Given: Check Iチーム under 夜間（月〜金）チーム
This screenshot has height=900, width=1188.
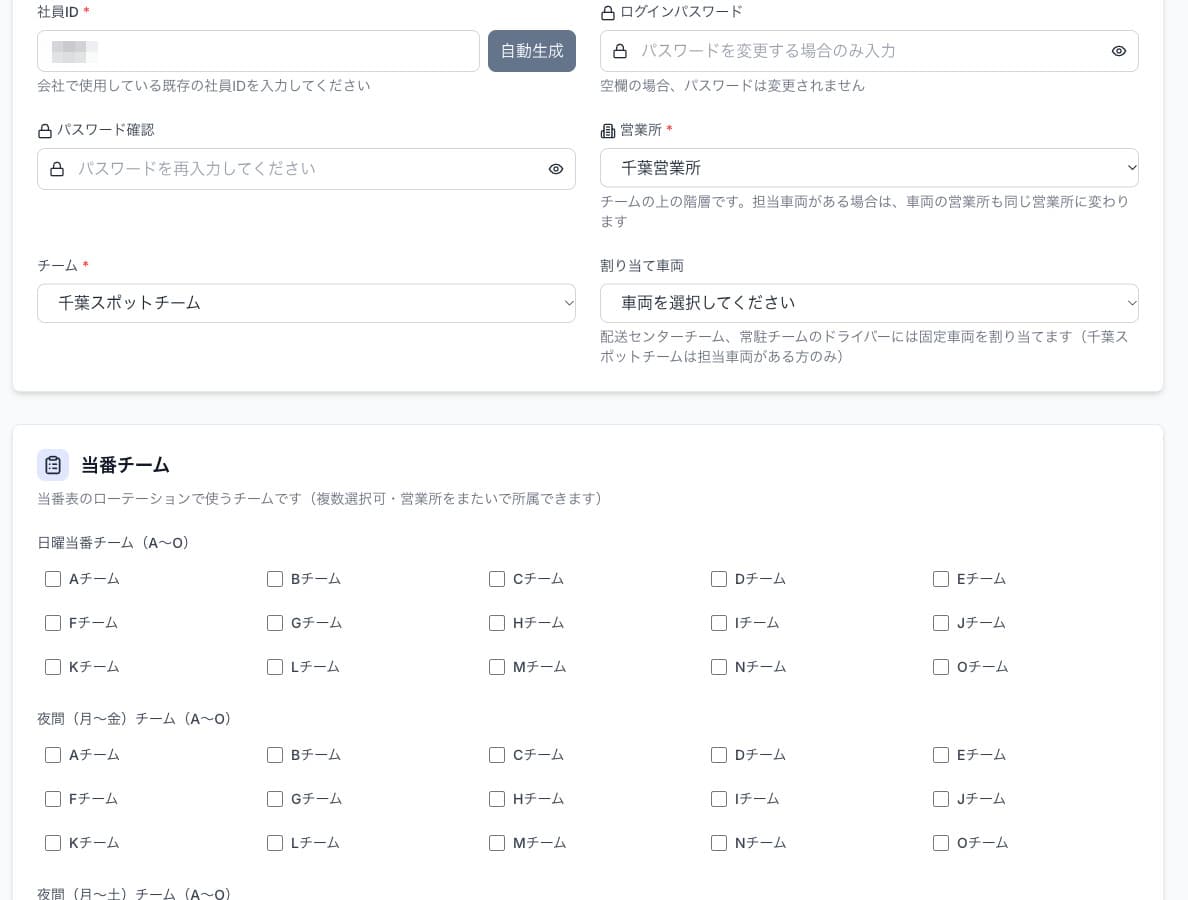Looking at the screenshot, I should tap(719, 798).
